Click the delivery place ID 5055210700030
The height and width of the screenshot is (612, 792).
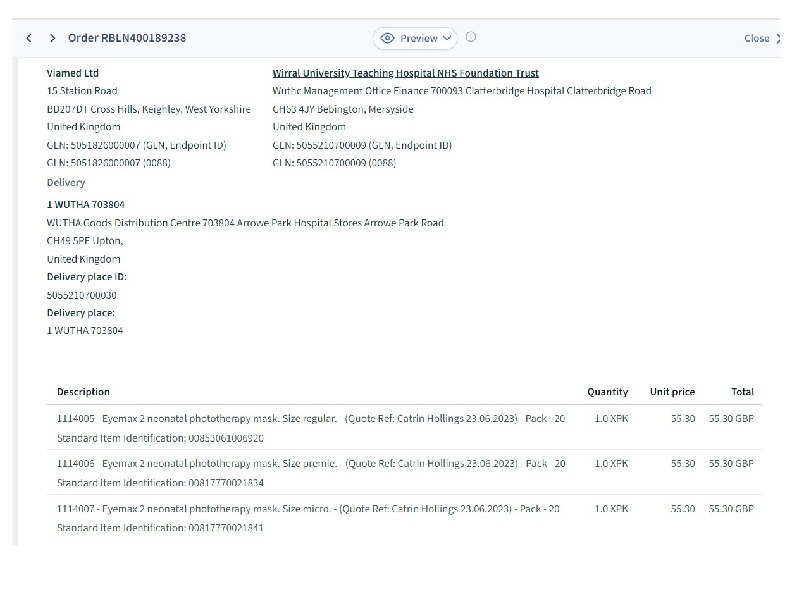[x=81, y=295]
